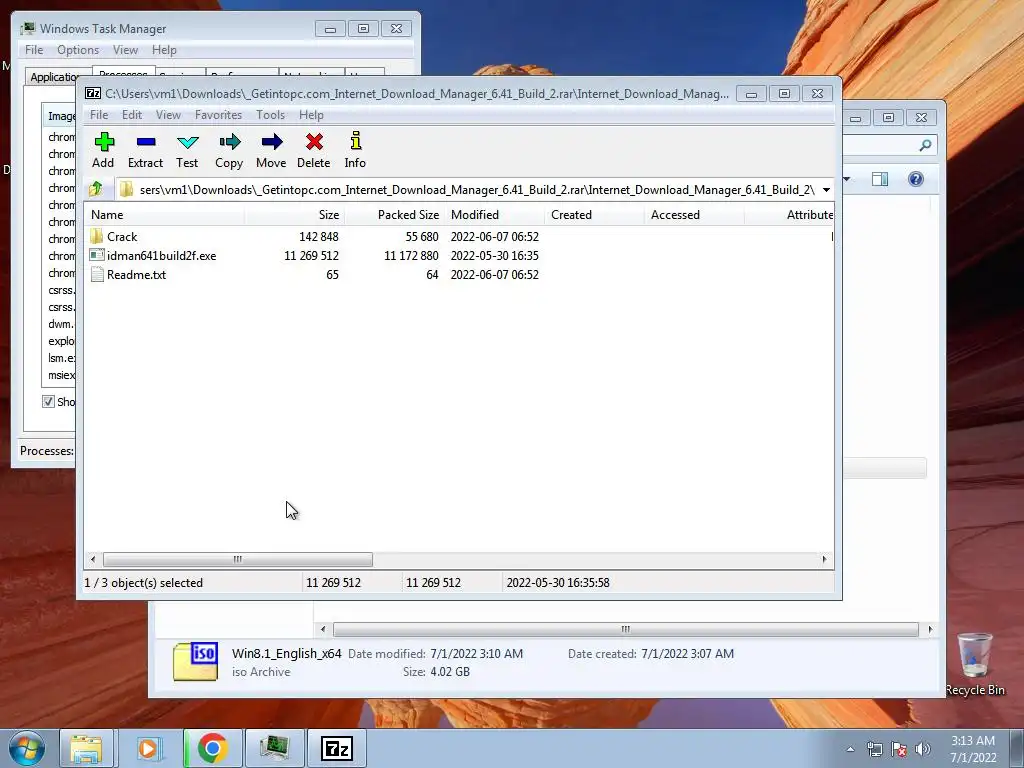Go up one folder level in 7-Zip

(96, 189)
